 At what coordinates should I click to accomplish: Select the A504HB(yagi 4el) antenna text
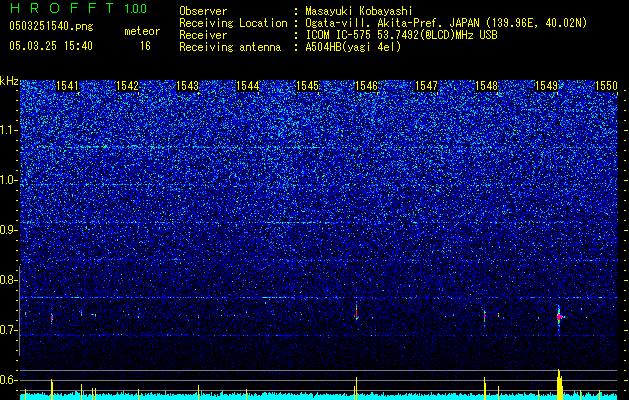tap(353, 47)
